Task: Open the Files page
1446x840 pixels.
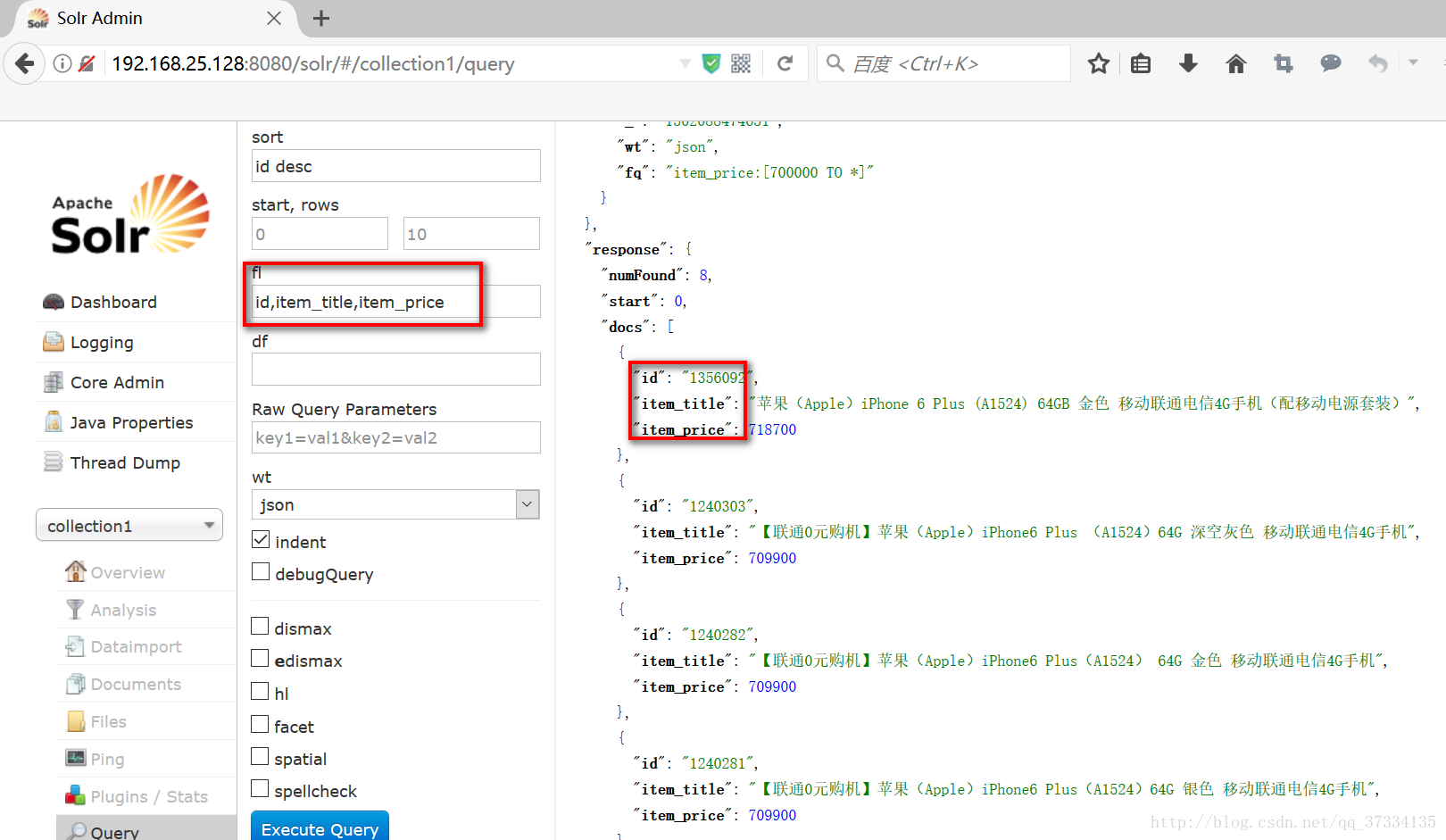Action: (x=108, y=721)
